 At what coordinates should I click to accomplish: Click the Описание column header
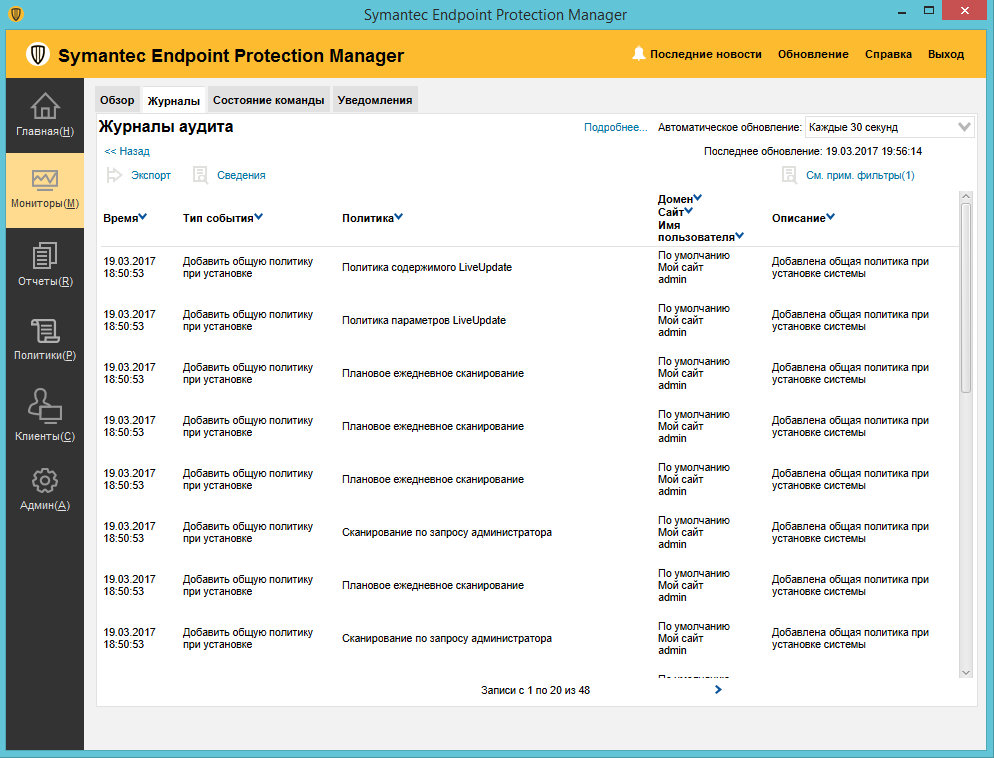click(x=799, y=218)
